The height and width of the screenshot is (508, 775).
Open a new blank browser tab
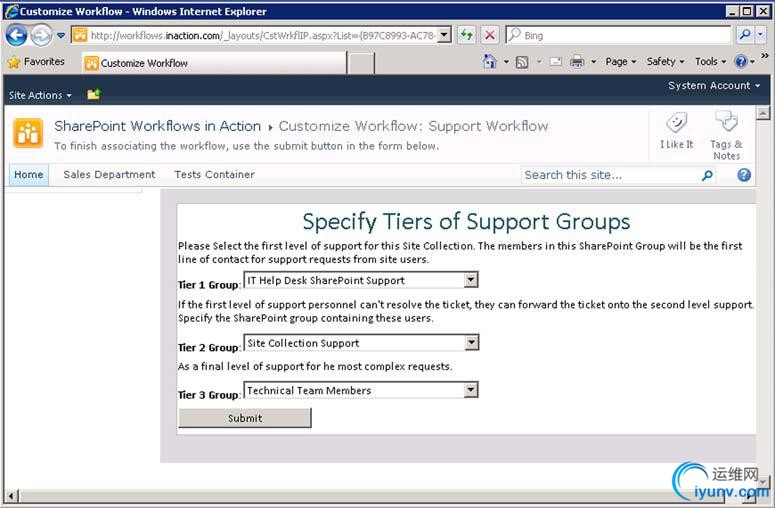pyautogui.click(x=361, y=64)
